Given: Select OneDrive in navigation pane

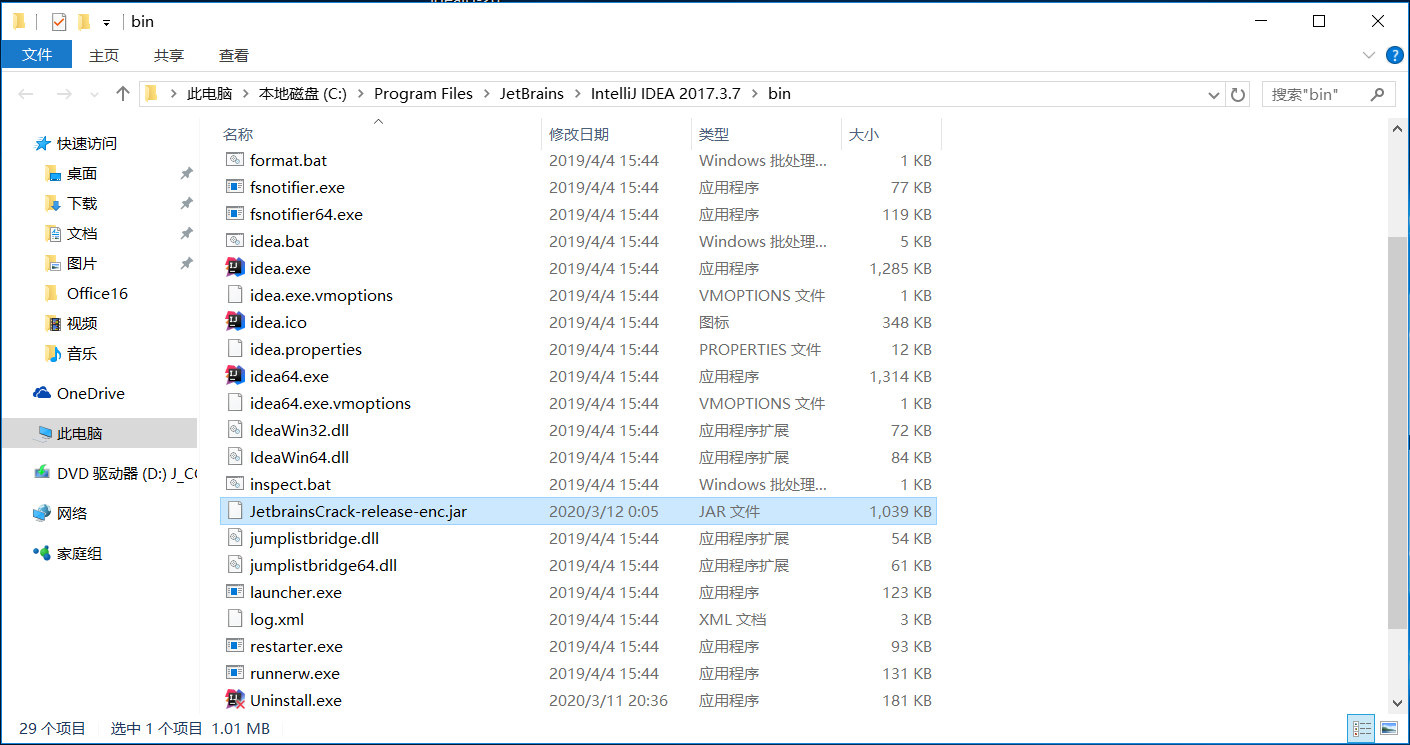Looking at the screenshot, I should [x=90, y=393].
